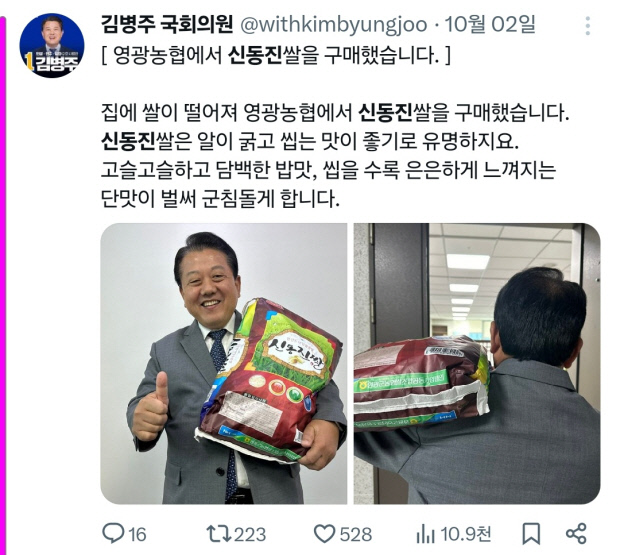
Task: Click the reply speech bubble icon
Action: pyautogui.click(x=113, y=533)
